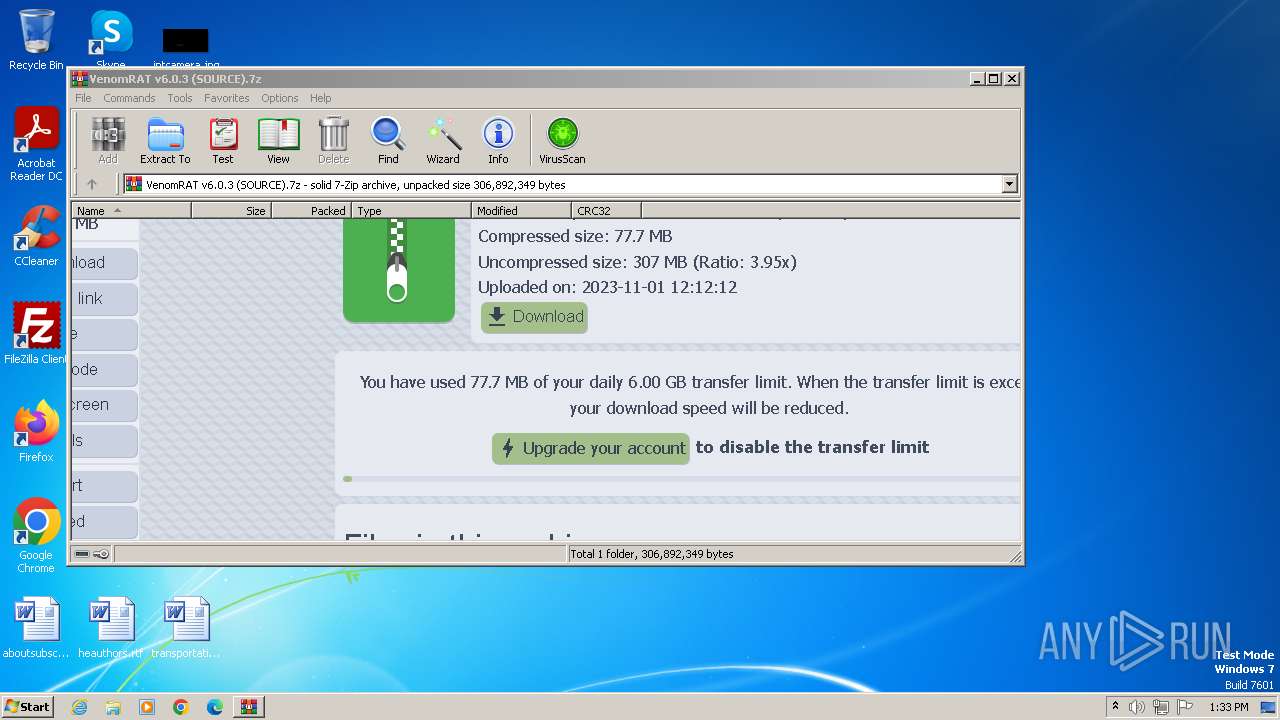Open the heauthors.rtf desktop file
The height and width of the screenshot is (720, 1280).
pos(111,628)
